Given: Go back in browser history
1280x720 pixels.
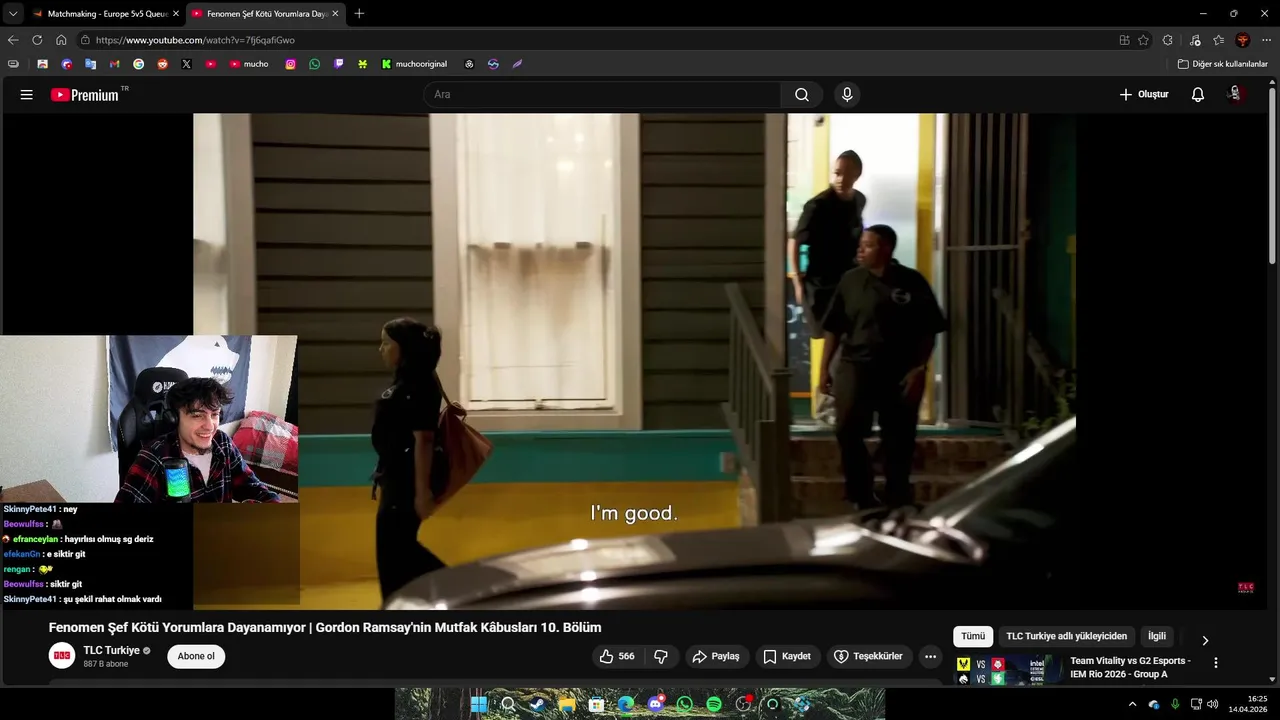Looking at the screenshot, I should pos(13,40).
